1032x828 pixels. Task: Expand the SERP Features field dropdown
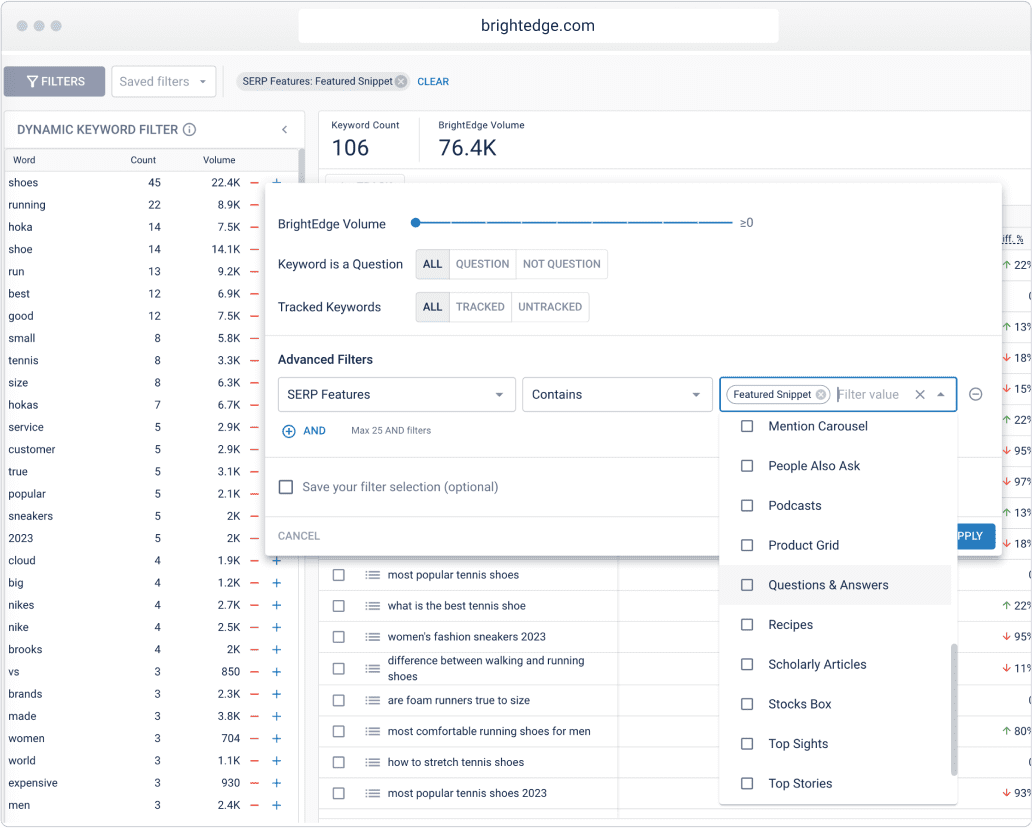(396, 395)
